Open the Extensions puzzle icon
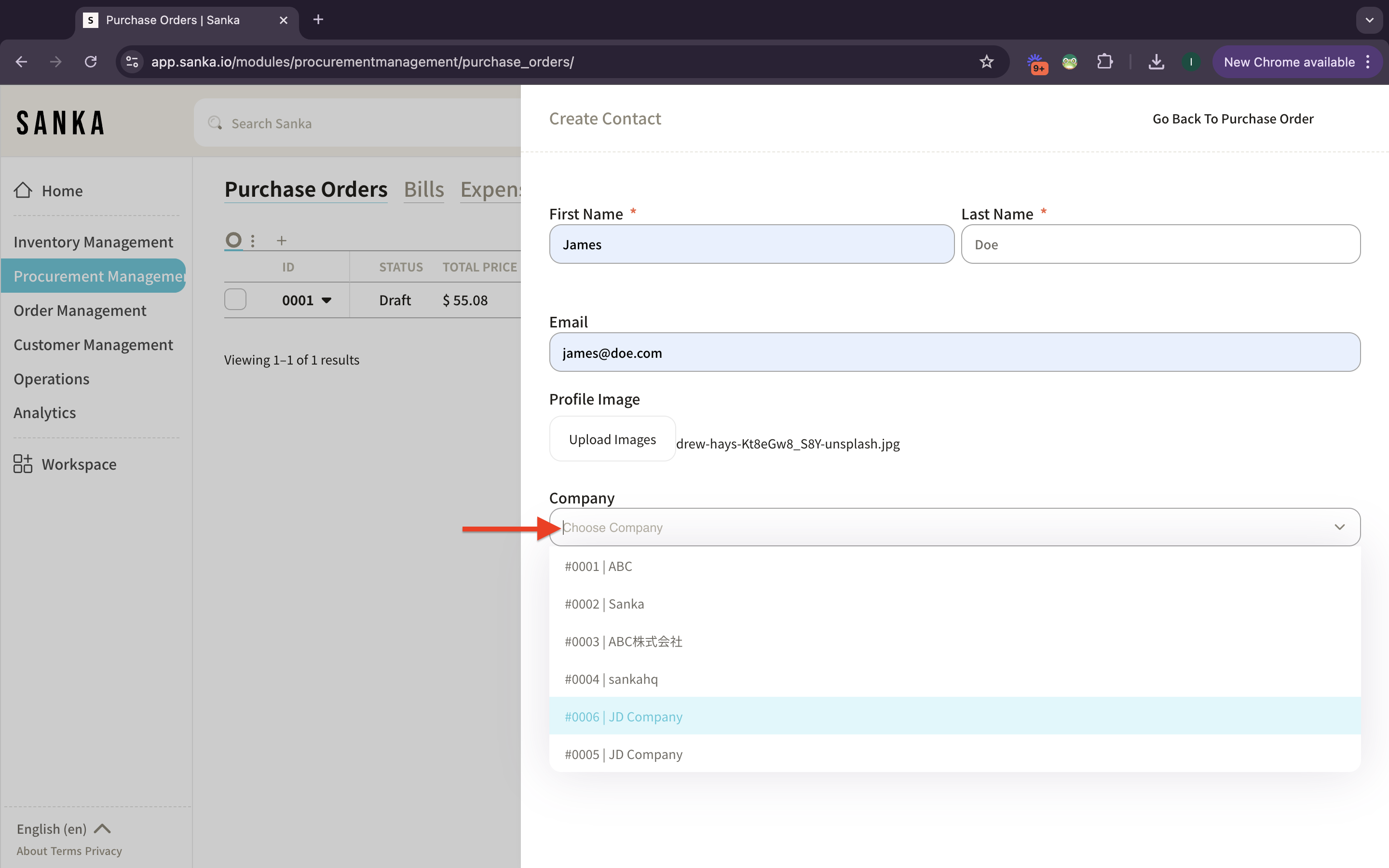Viewport: 1389px width, 868px height. (1104, 62)
